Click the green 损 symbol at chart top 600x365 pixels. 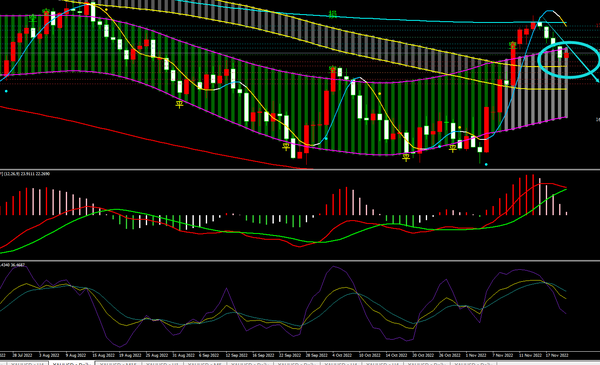[333, 15]
